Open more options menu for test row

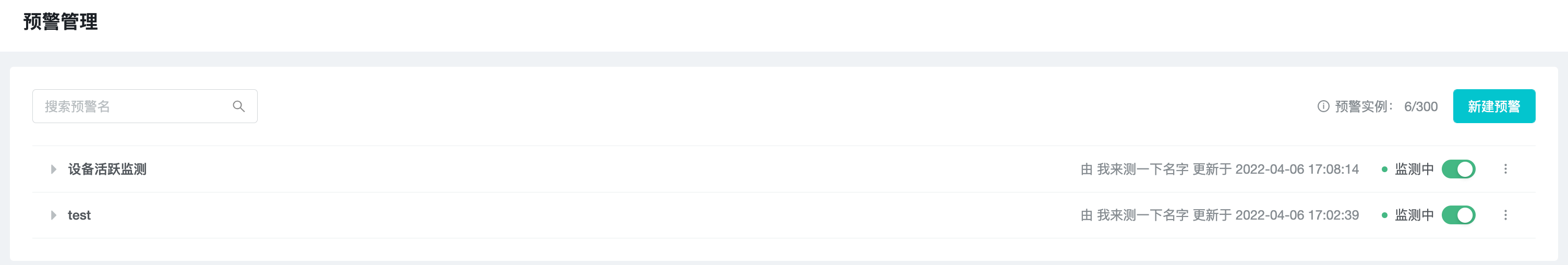click(x=1505, y=215)
